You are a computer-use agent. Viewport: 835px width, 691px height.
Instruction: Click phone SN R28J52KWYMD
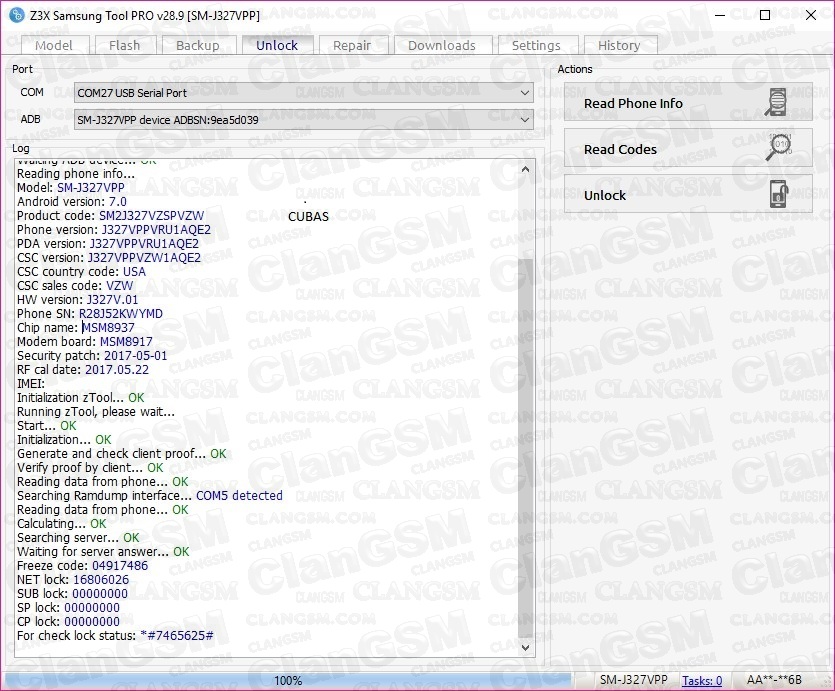pyautogui.click(x=121, y=314)
